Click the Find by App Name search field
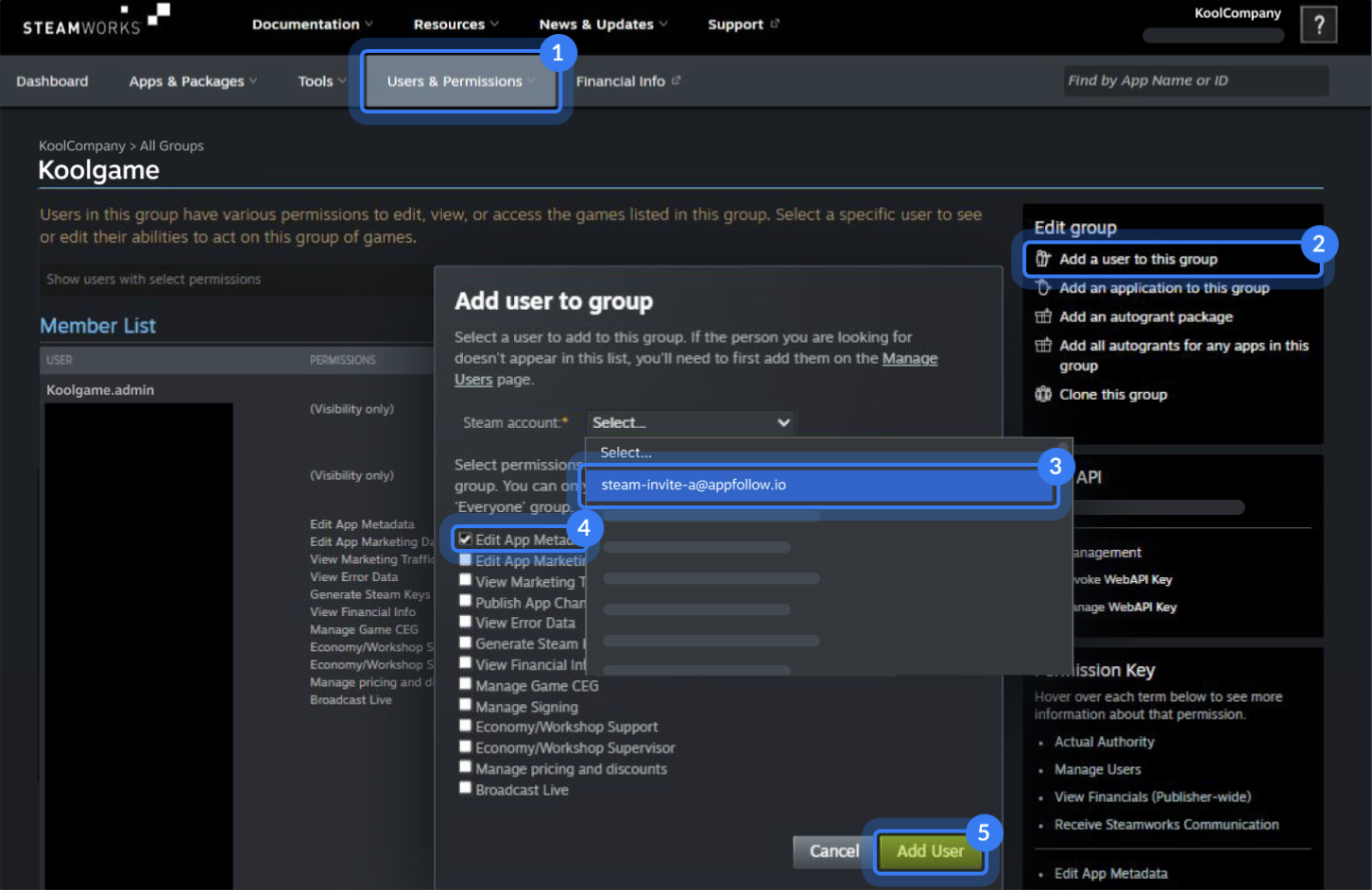 click(x=1195, y=80)
